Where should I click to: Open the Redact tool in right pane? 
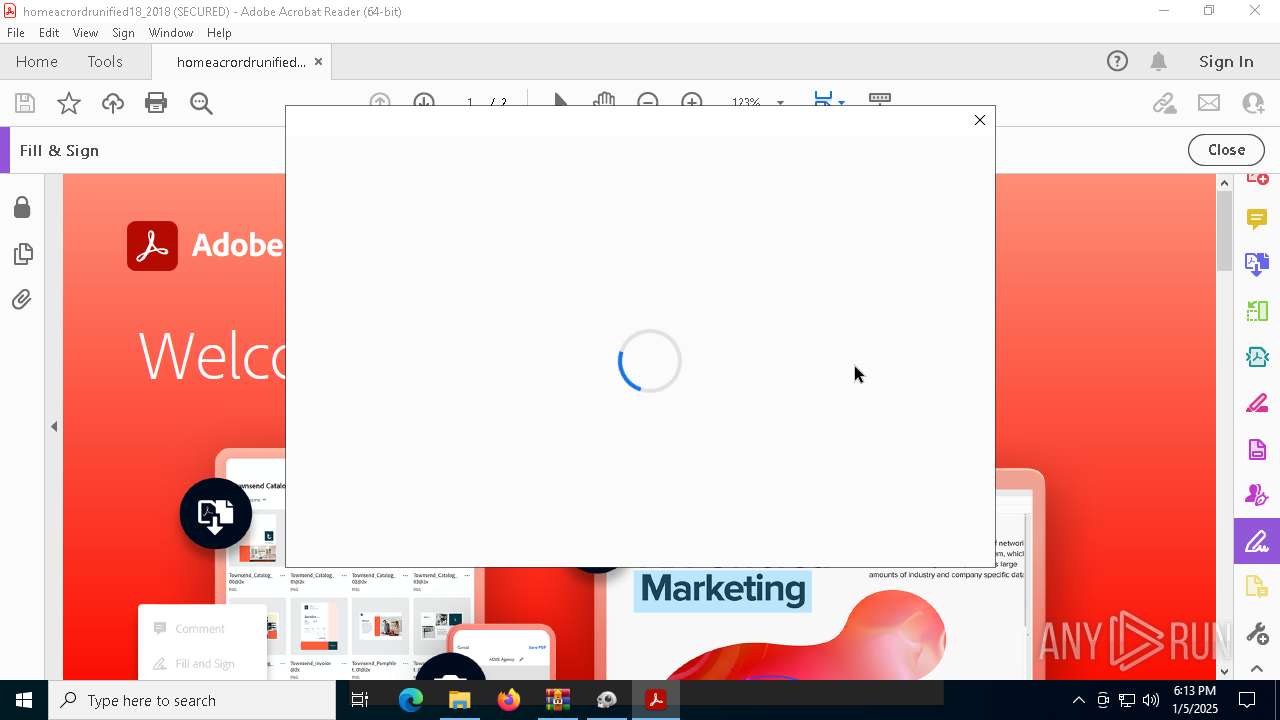coord(1257,403)
